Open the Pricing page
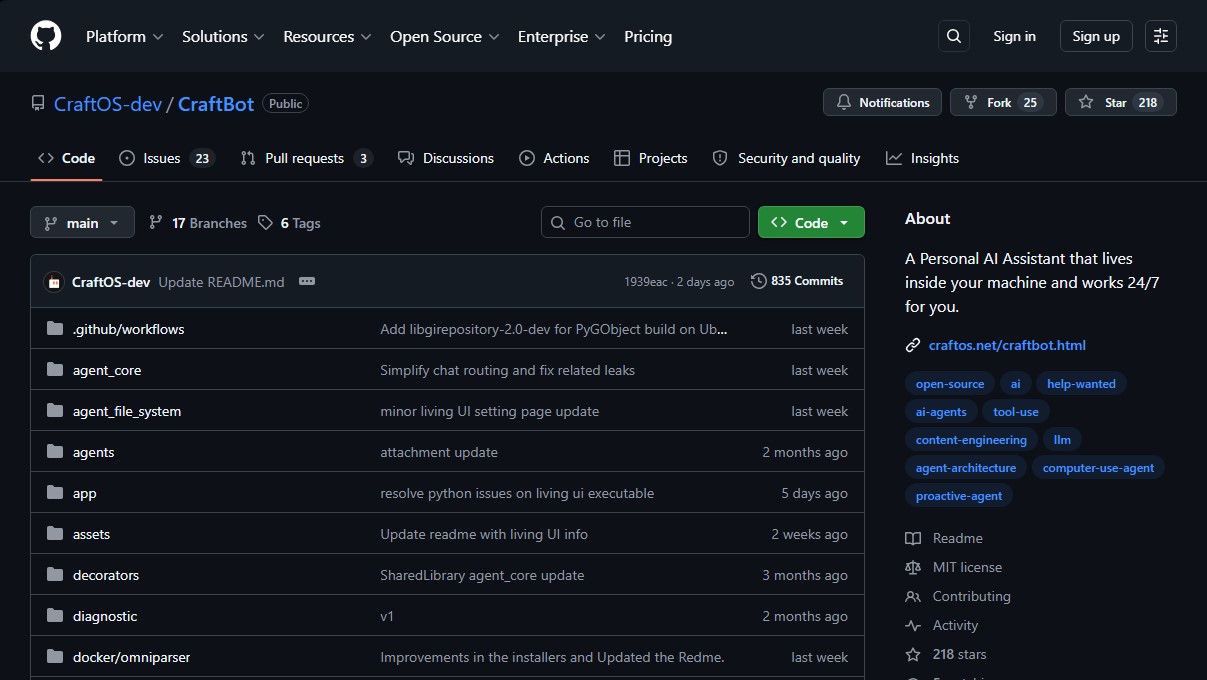 648,36
